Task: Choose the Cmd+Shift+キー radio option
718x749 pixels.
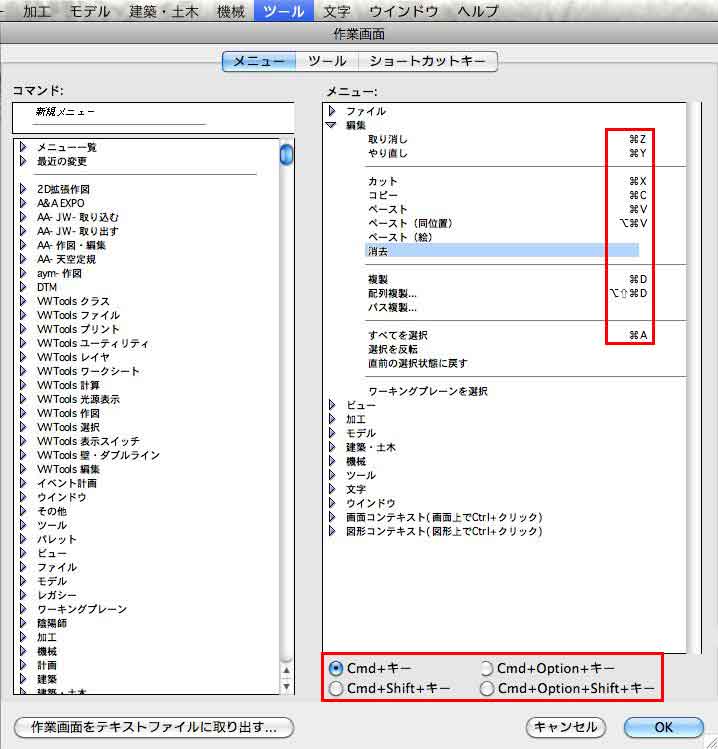Action: (336, 688)
